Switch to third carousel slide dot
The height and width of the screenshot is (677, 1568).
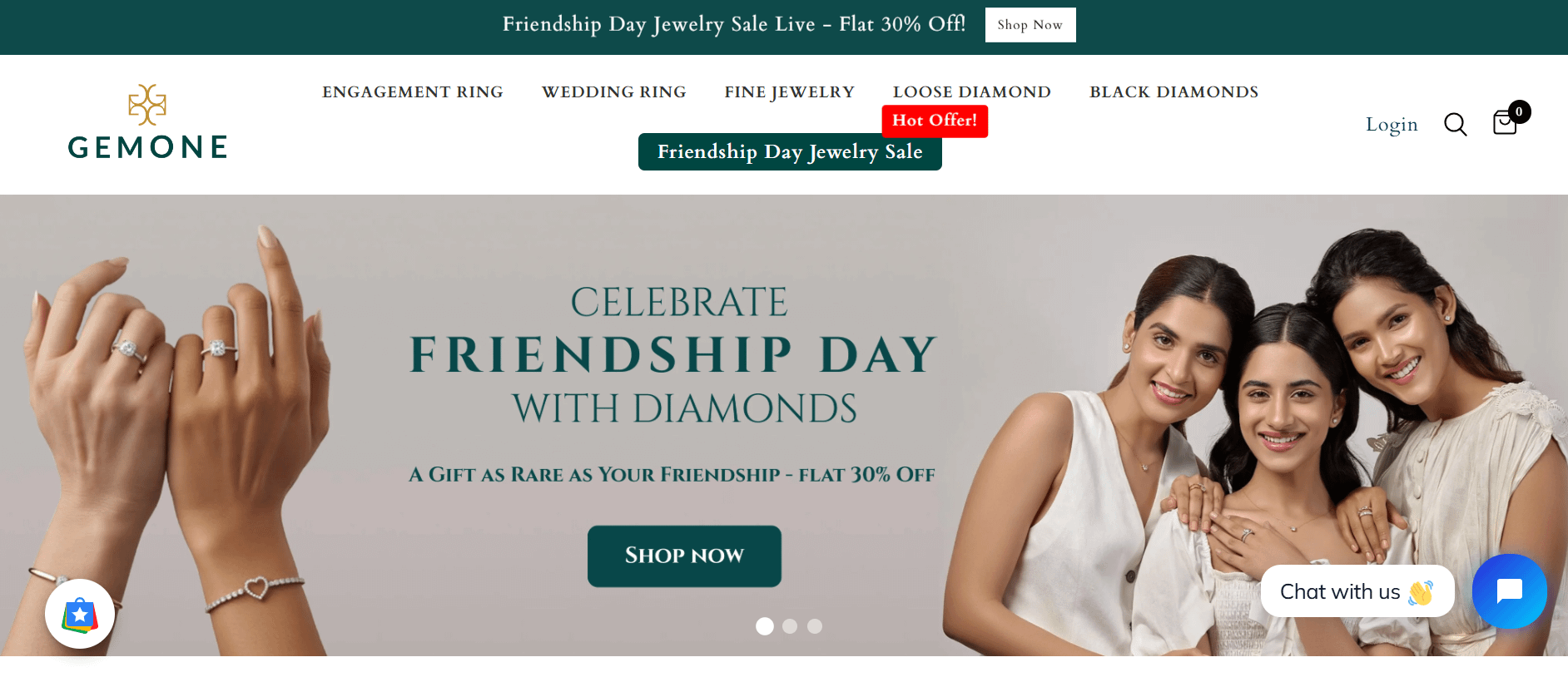pyautogui.click(x=815, y=626)
